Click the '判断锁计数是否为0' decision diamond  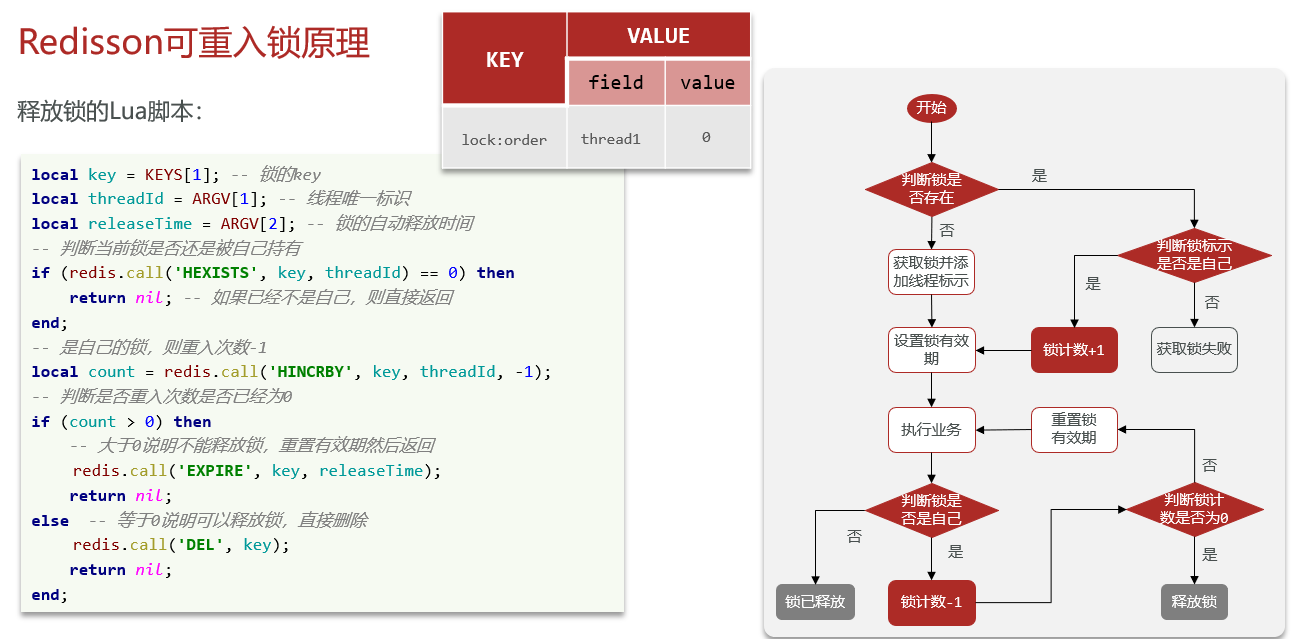coord(1194,509)
